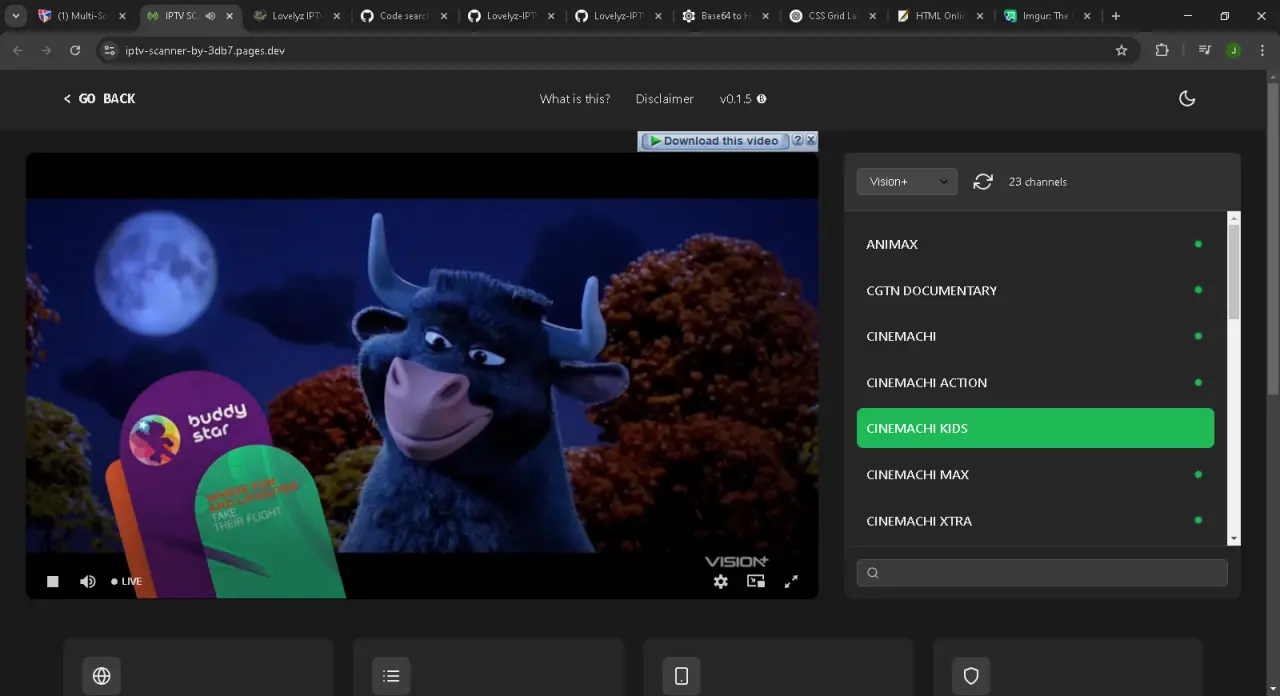This screenshot has width=1280, height=696.
Task: Bookmark this page with star icon
Action: coord(1121,50)
